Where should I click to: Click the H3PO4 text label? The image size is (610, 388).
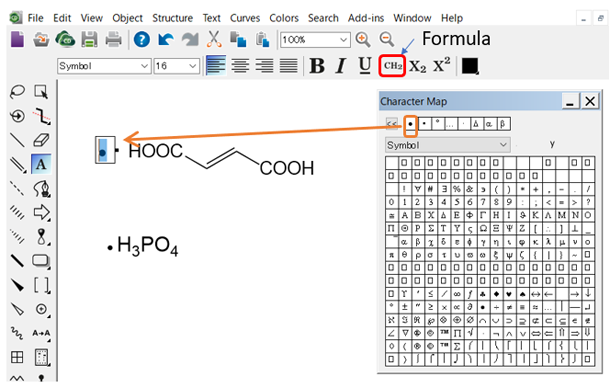tap(147, 246)
